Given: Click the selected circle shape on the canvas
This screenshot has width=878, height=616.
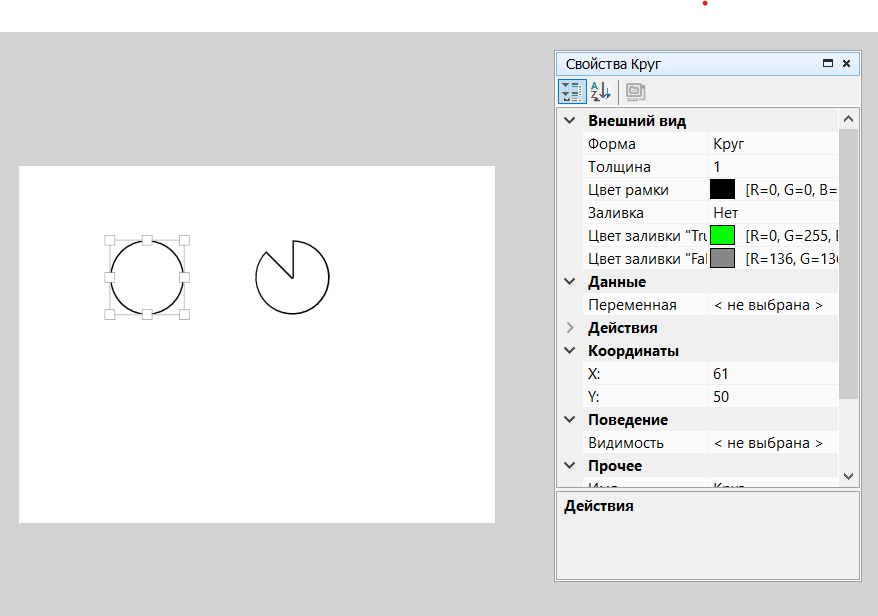Looking at the screenshot, I should point(147,277).
